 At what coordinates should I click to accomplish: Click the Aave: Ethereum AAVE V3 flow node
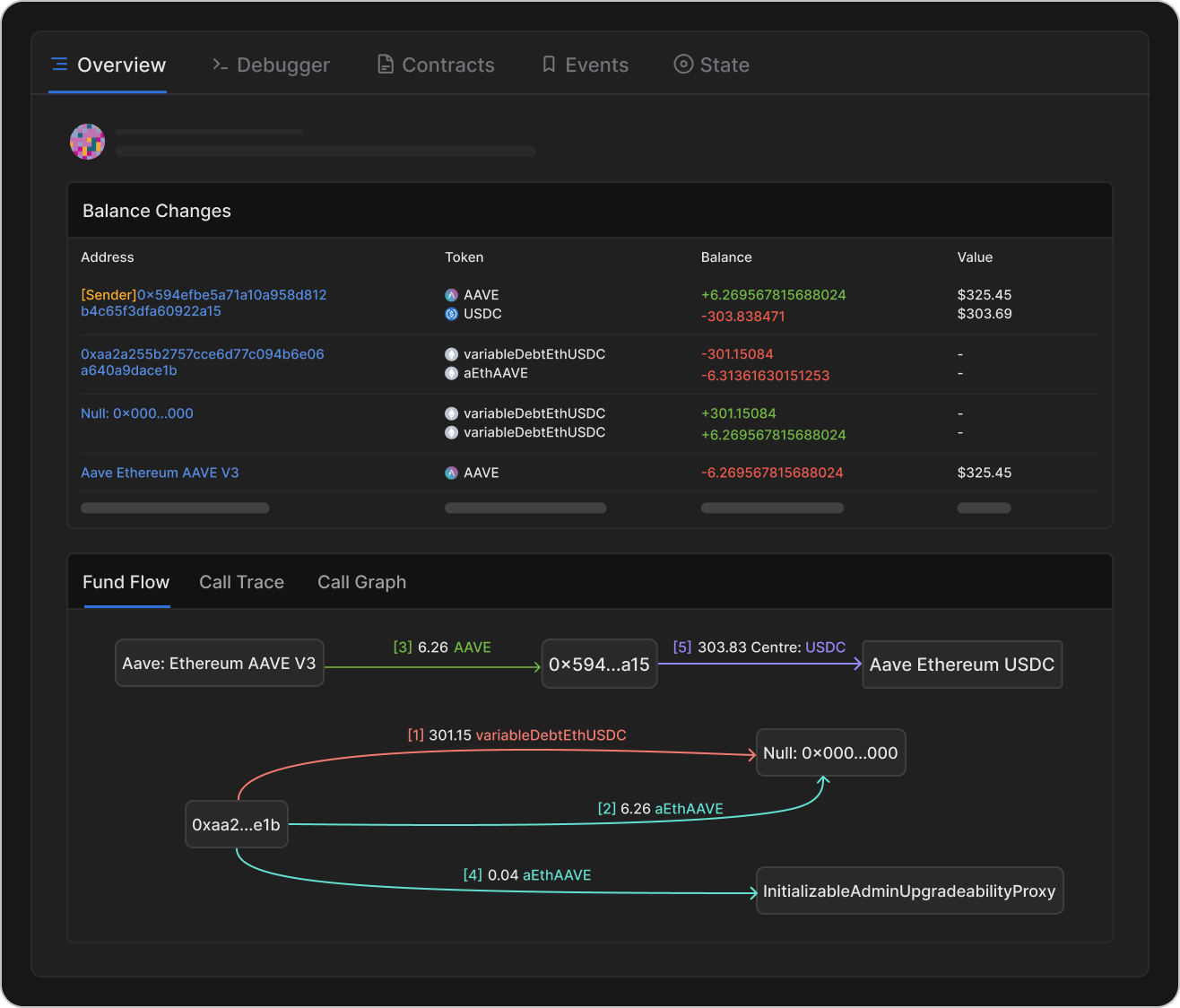coord(220,663)
